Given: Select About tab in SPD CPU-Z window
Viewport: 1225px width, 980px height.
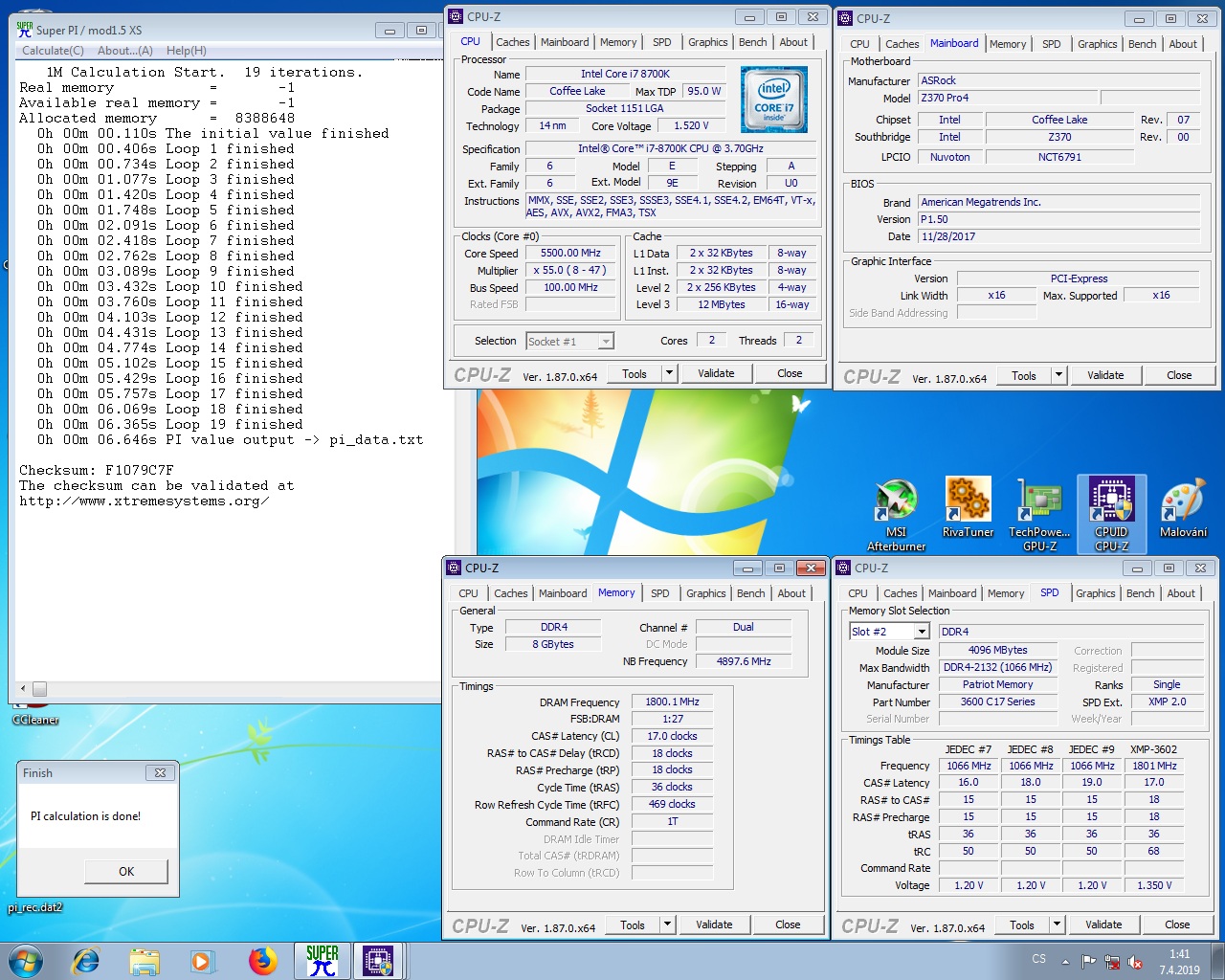Looking at the screenshot, I should pos(1181,593).
